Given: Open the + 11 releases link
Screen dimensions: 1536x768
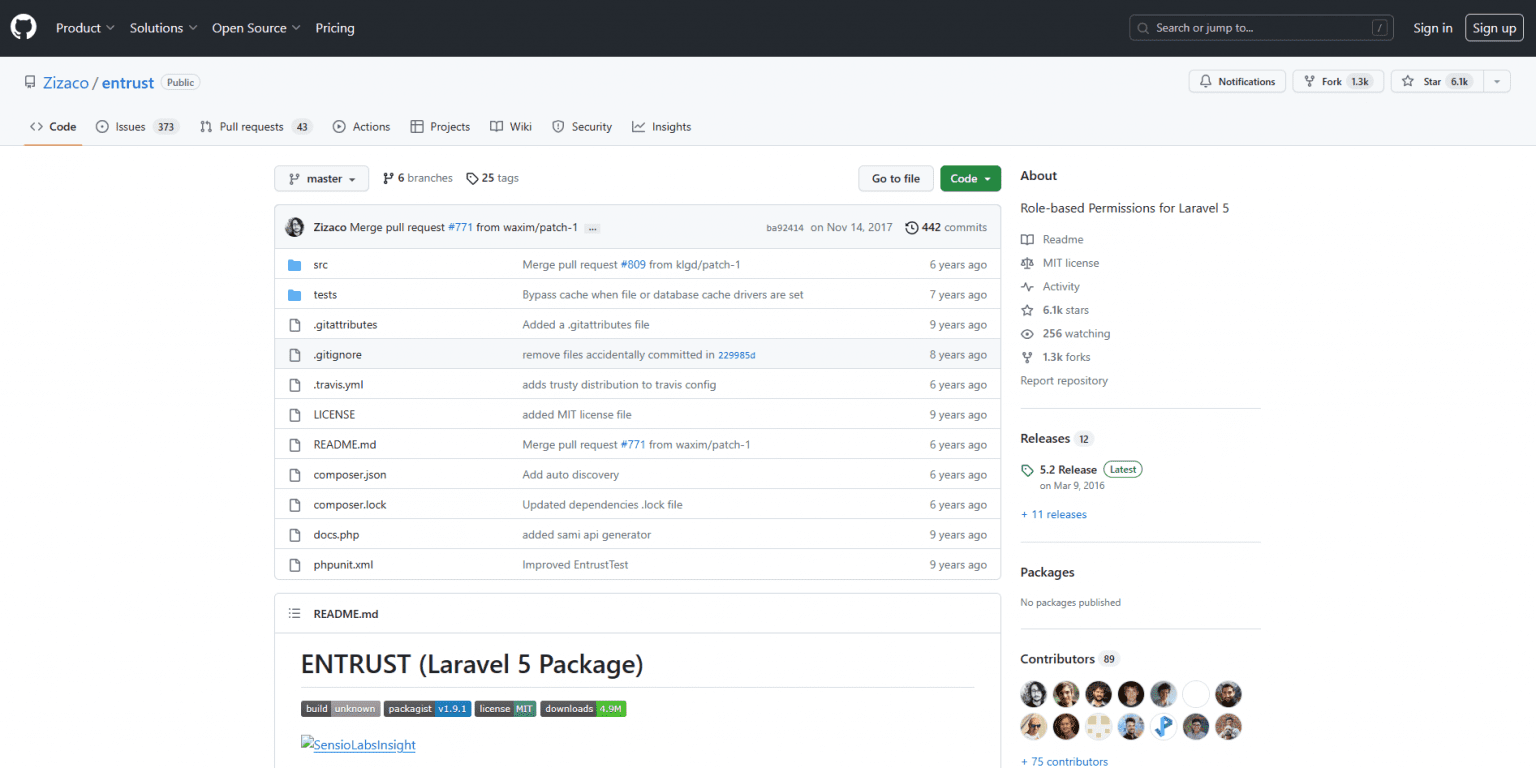Looking at the screenshot, I should pos(1053,514).
